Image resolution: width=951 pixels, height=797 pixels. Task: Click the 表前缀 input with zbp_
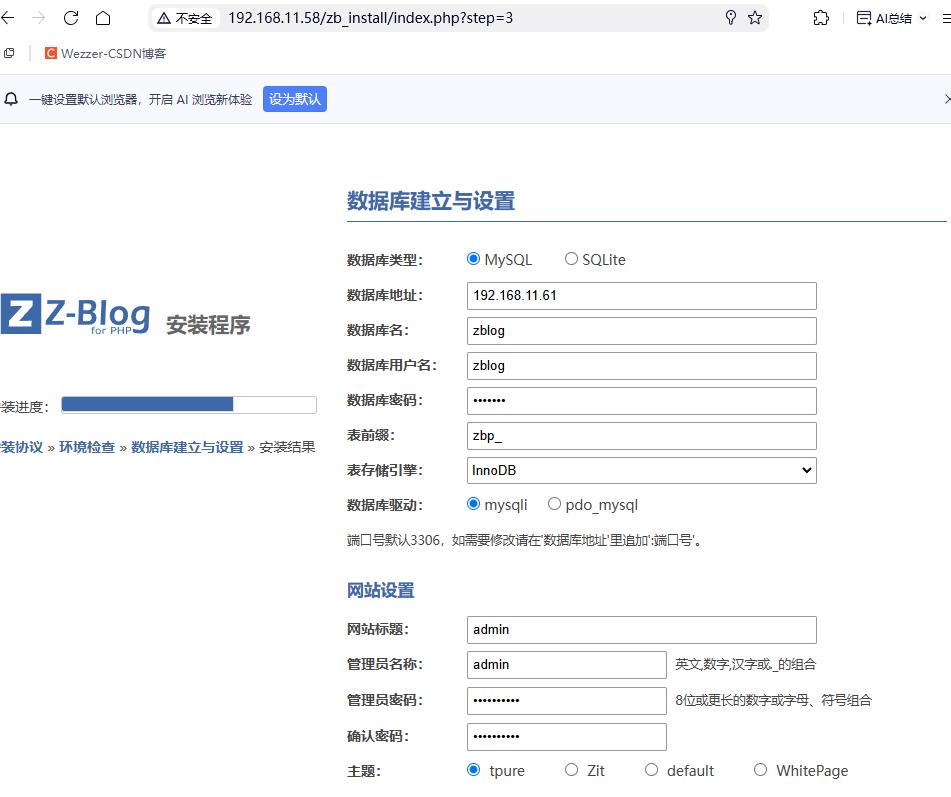tap(642, 436)
